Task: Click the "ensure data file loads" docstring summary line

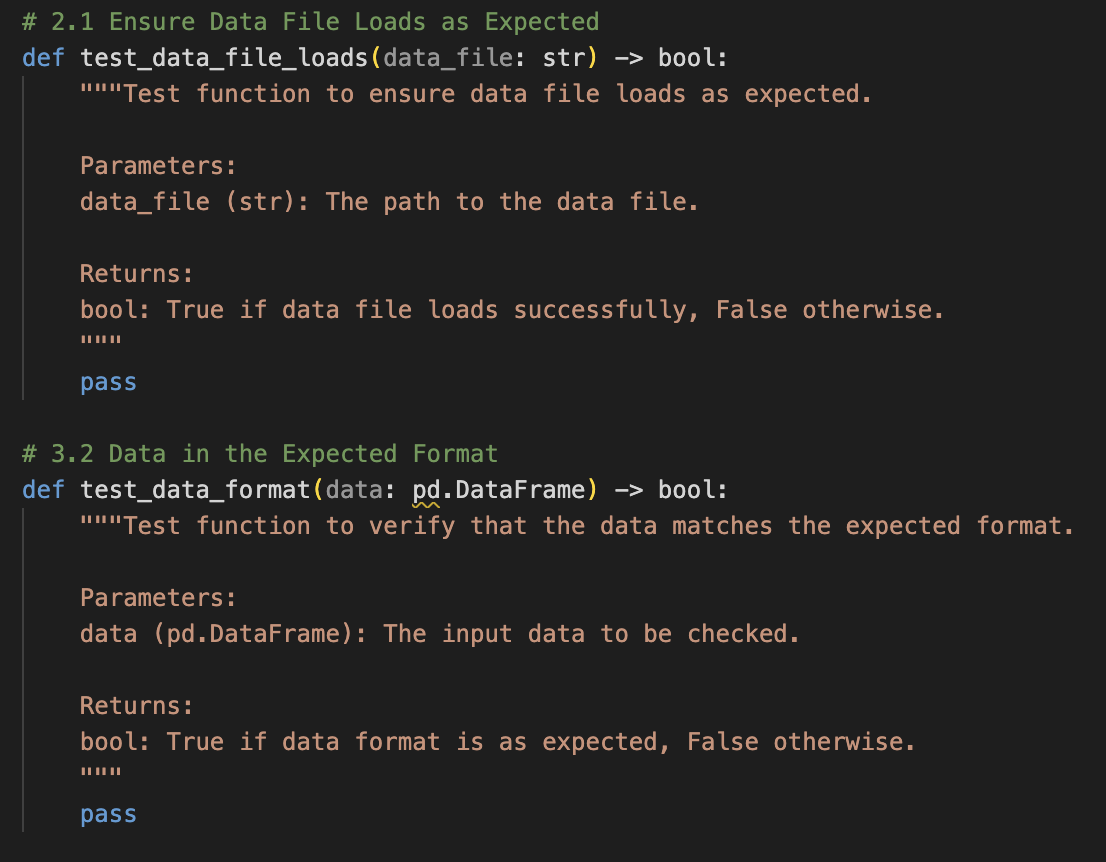Action: (476, 93)
